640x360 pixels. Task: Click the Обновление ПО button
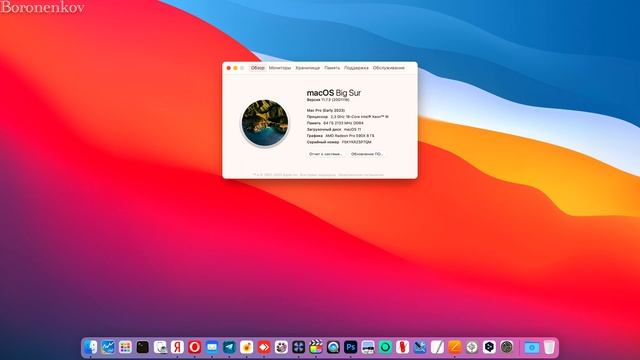tap(367, 154)
